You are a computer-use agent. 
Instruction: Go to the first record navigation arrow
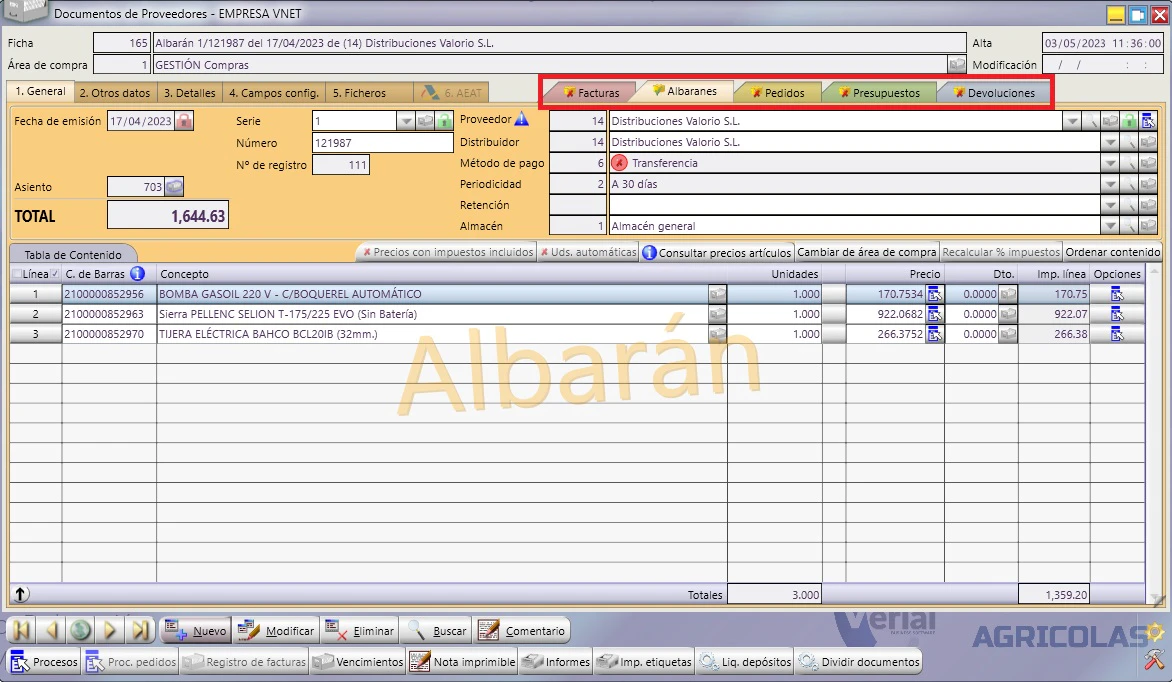tap(21, 630)
